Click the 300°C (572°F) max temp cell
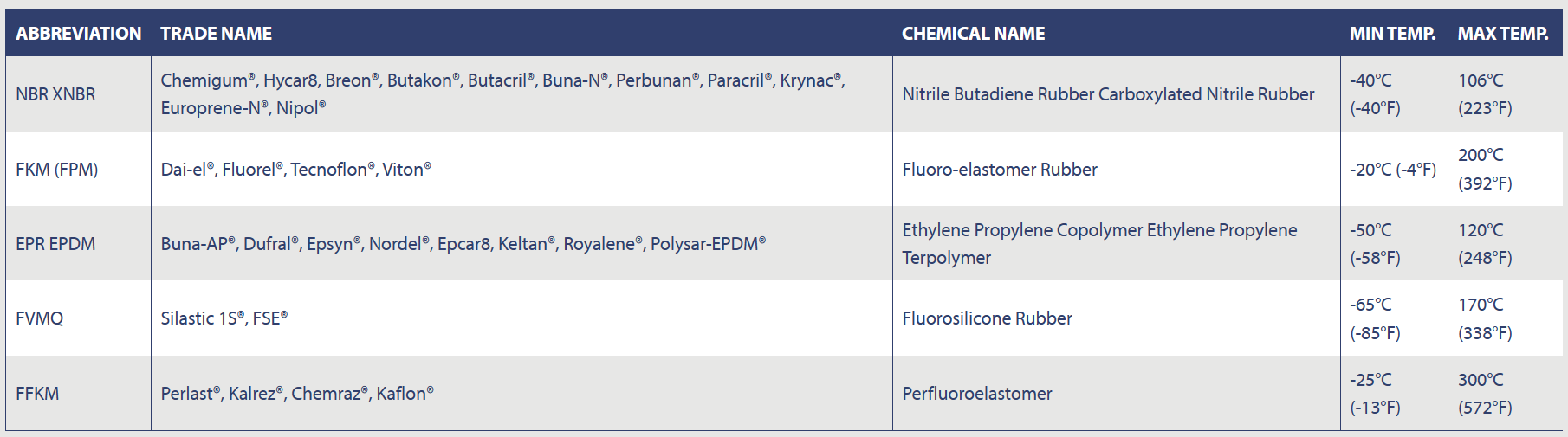The height and width of the screenshot is (437, 1568). point(1485,394)
